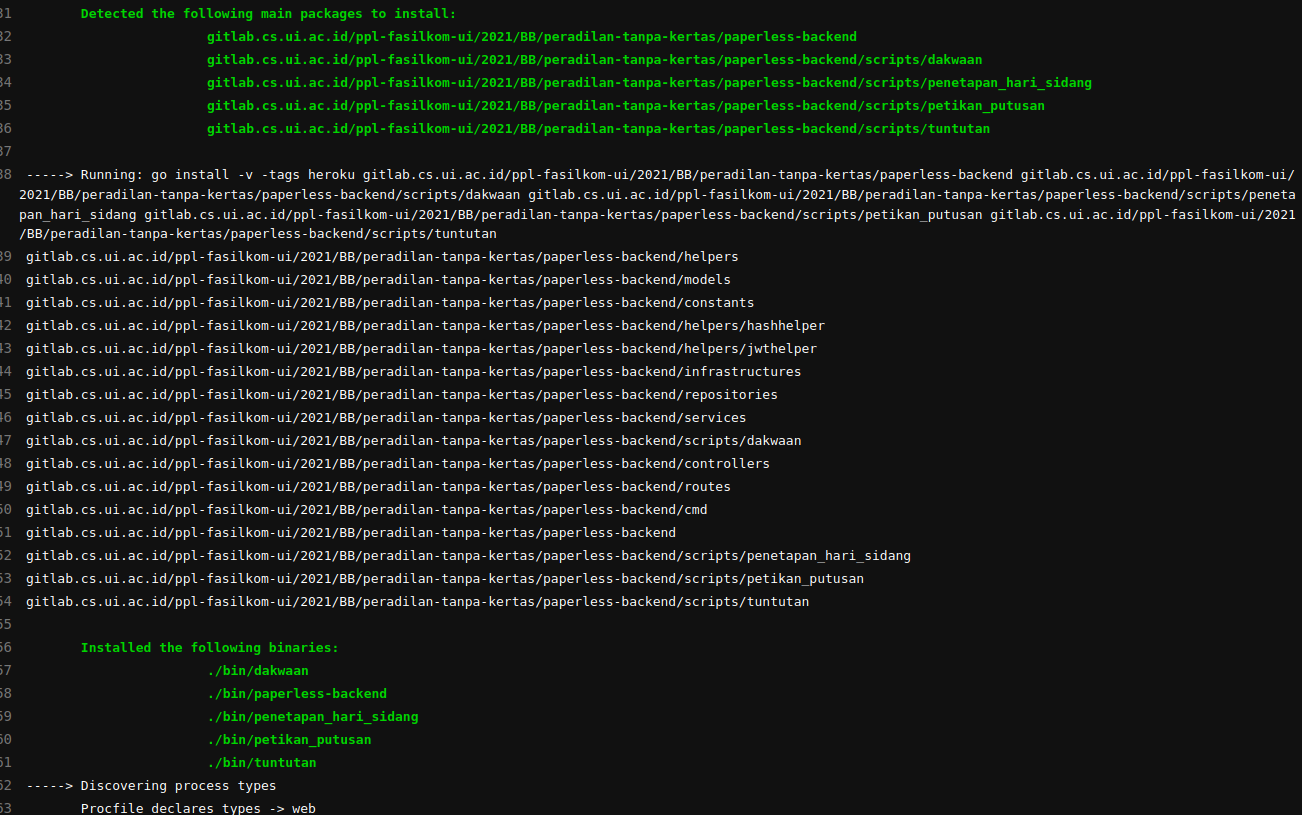Select the paperless-backend/controllers log line

[398, 464]
